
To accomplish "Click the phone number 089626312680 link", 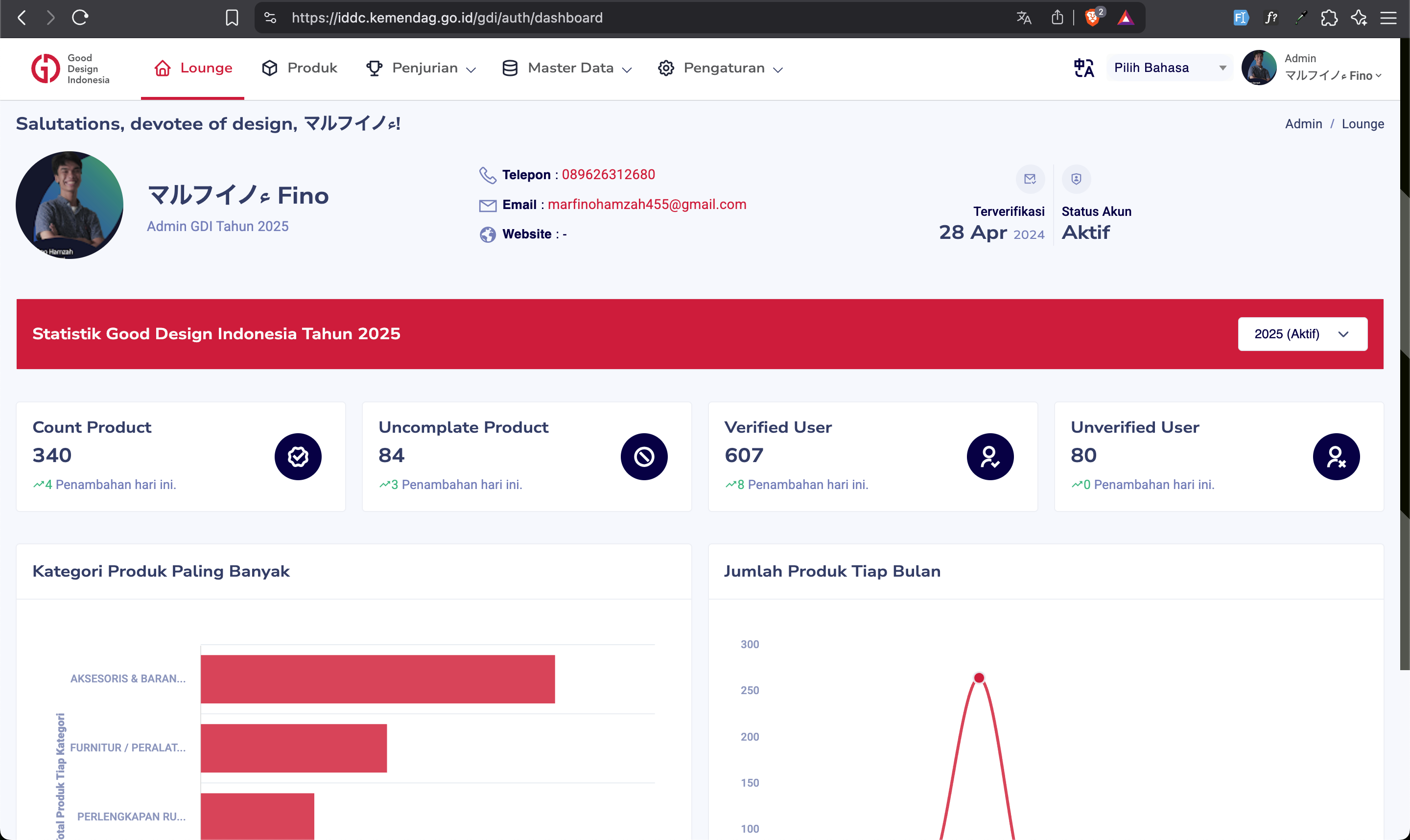I will (608, 174).
